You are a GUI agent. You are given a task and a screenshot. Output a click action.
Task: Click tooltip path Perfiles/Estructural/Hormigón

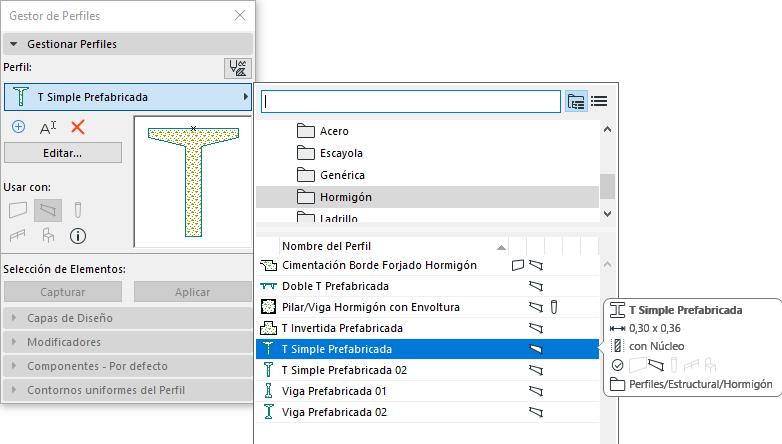pos(701,384)
